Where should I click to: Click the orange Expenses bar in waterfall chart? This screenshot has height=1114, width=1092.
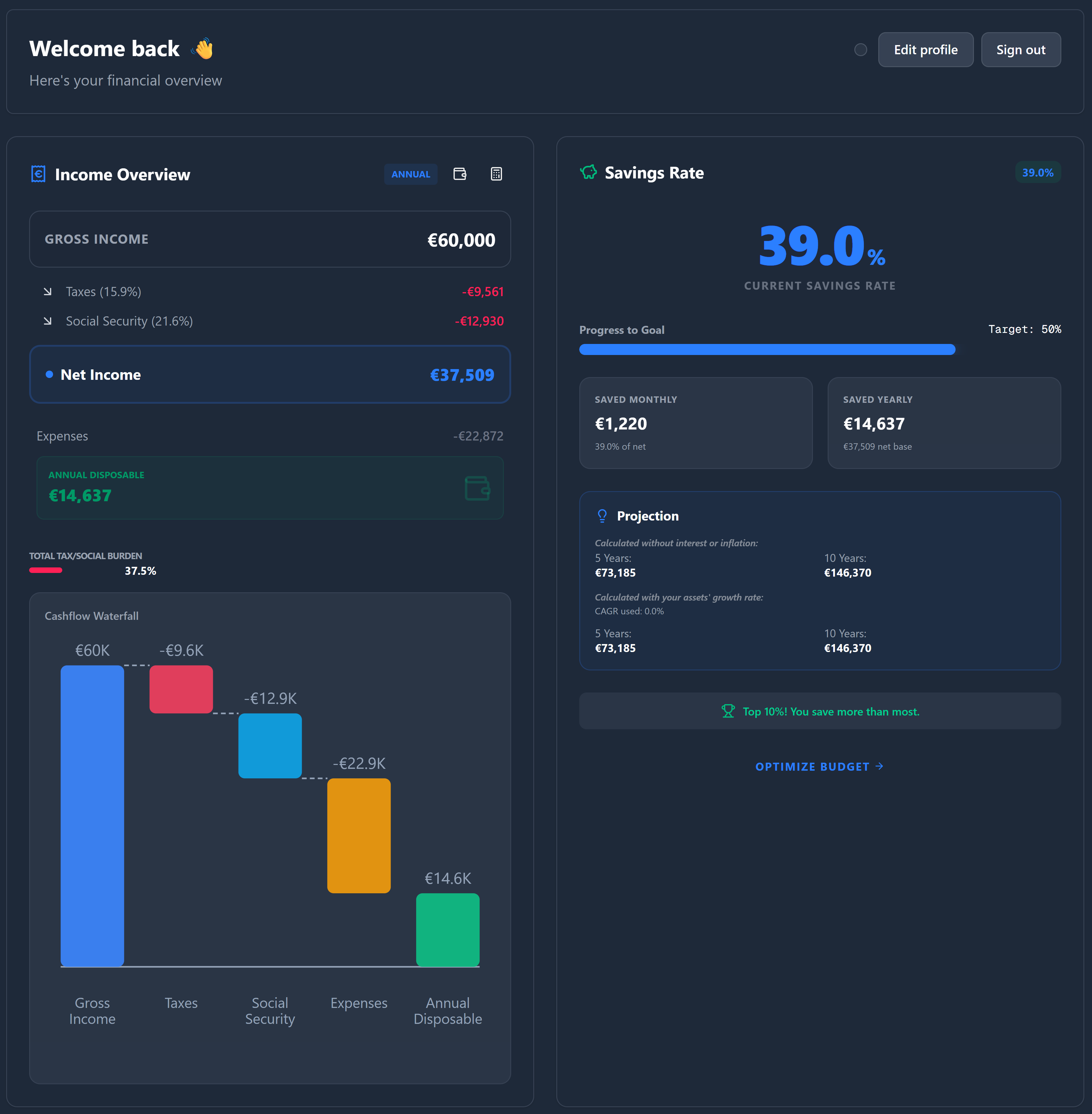tap(358, 835)
